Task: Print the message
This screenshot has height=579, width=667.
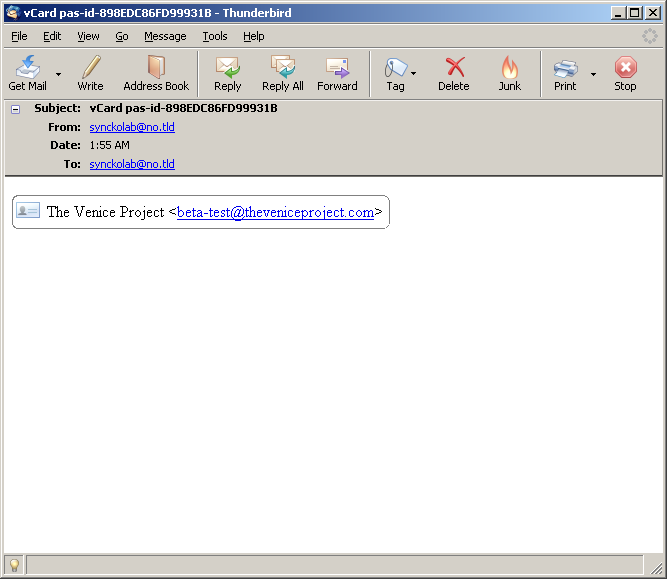Action: (565, 73)
